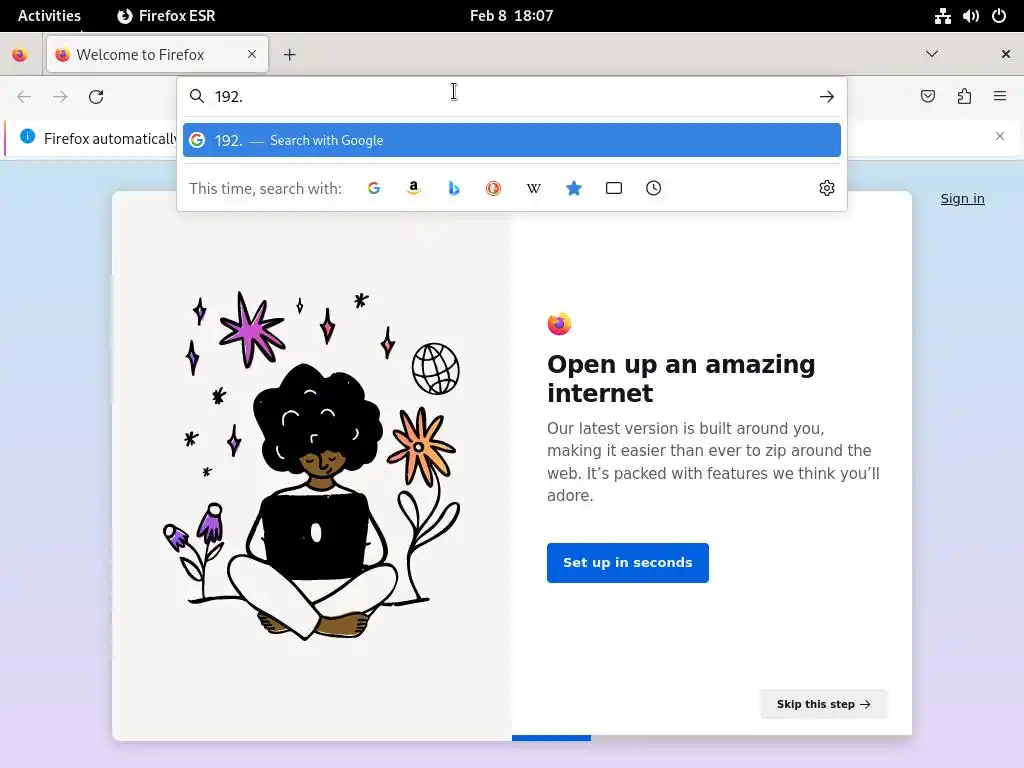1024x768 pixels.
Task: Go back one page
Action: tap(24, 97)
